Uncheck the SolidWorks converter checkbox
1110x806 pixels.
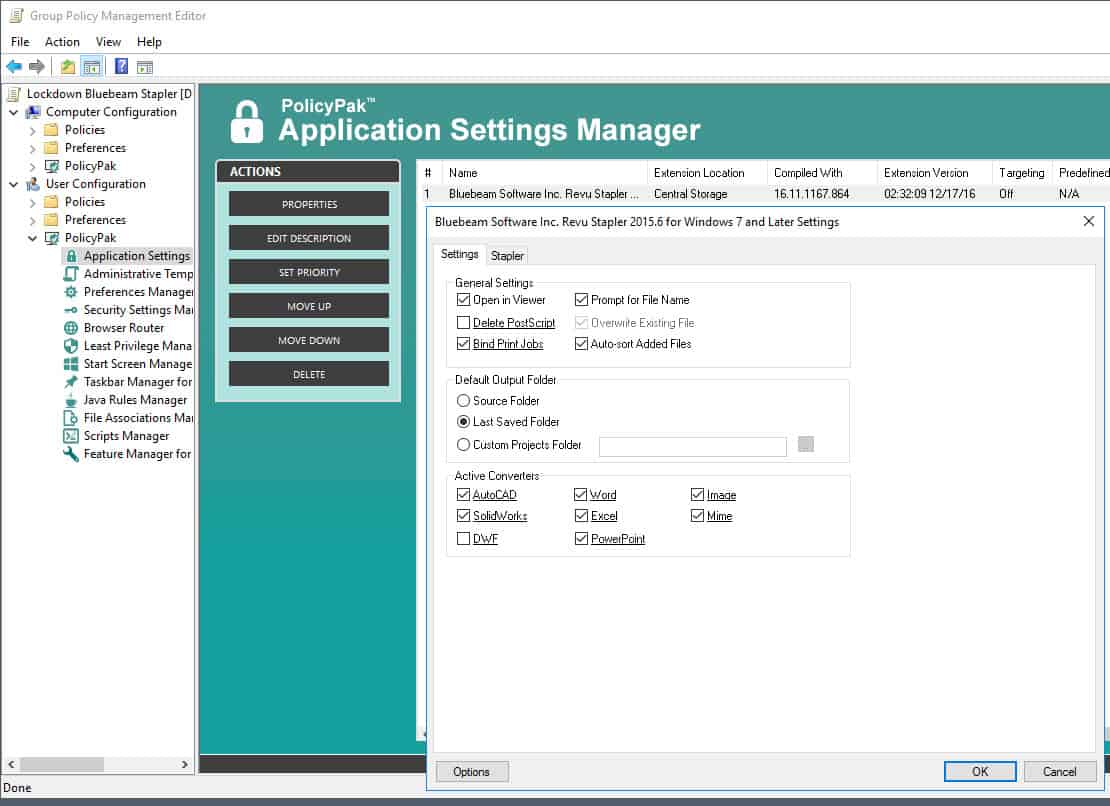(463, 516)
